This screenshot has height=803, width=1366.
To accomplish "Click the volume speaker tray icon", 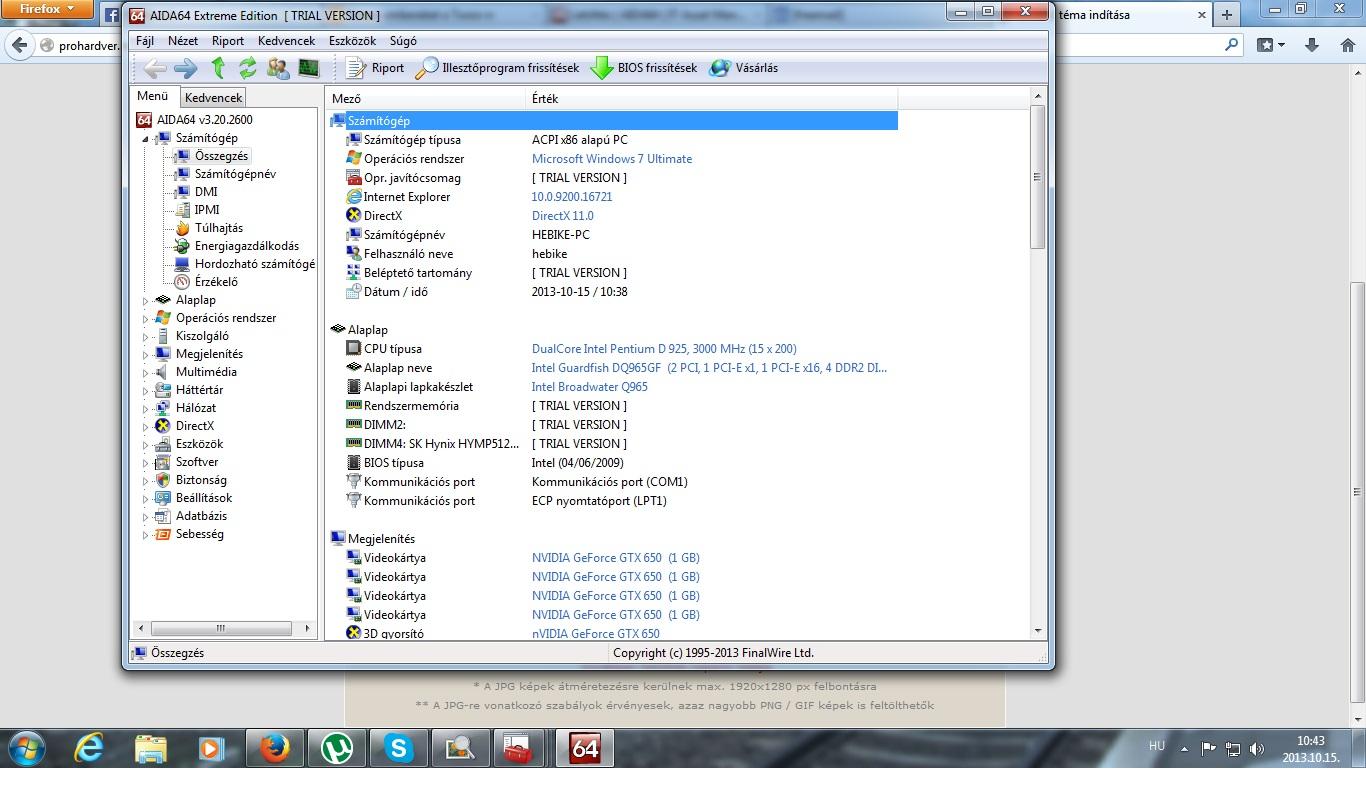I will (x=1257, y=748).
